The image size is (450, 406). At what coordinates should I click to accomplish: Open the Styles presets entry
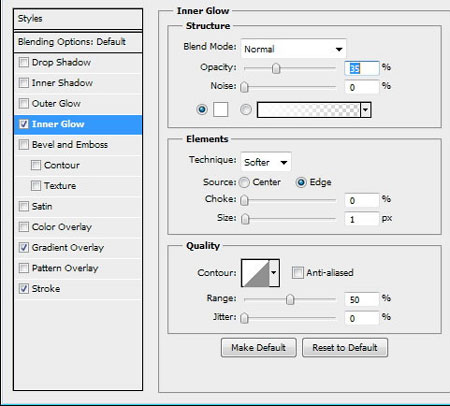pyautogui.click(x=78, y=19)
